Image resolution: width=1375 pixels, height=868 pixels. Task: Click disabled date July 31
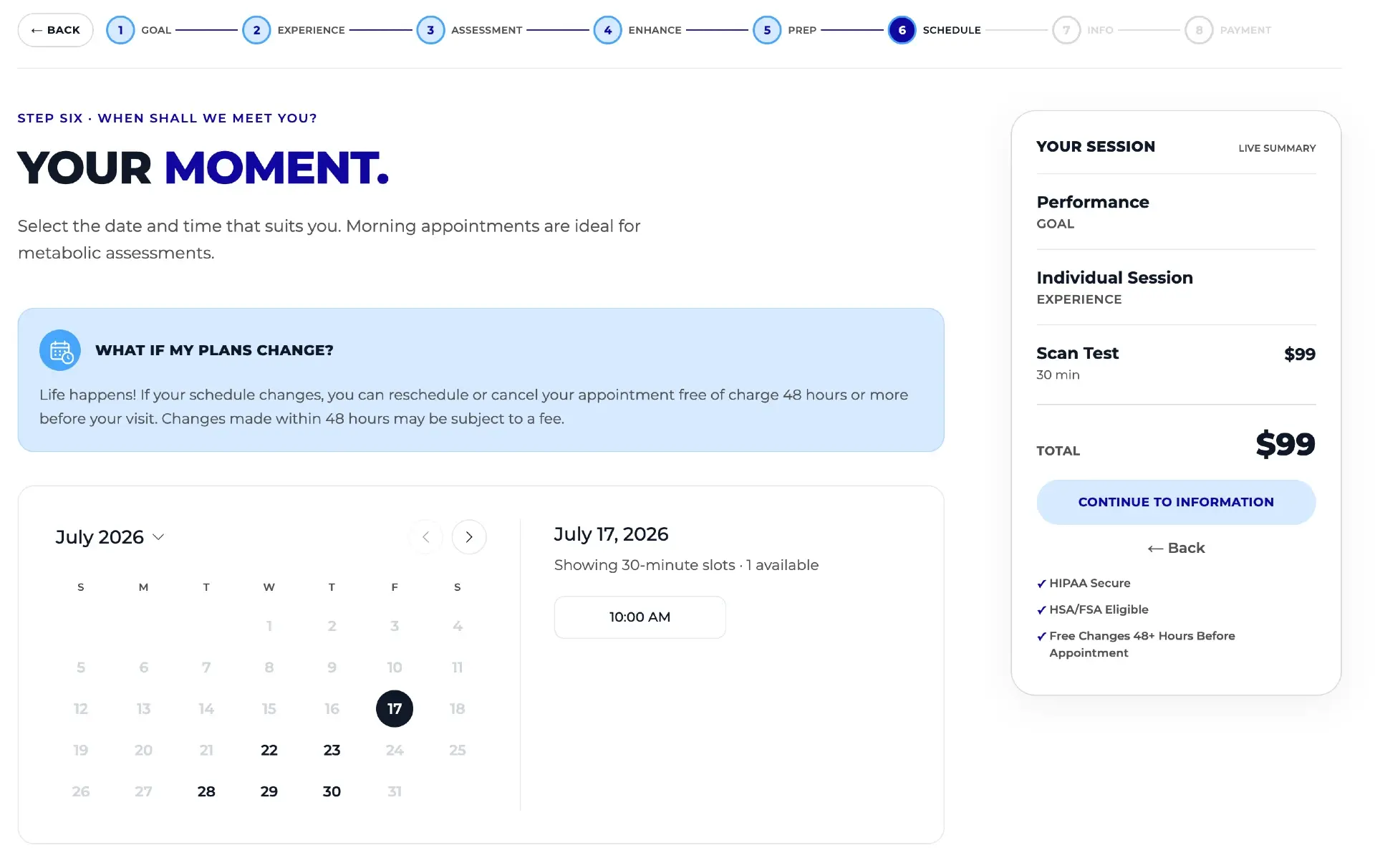tap(395, 791)
